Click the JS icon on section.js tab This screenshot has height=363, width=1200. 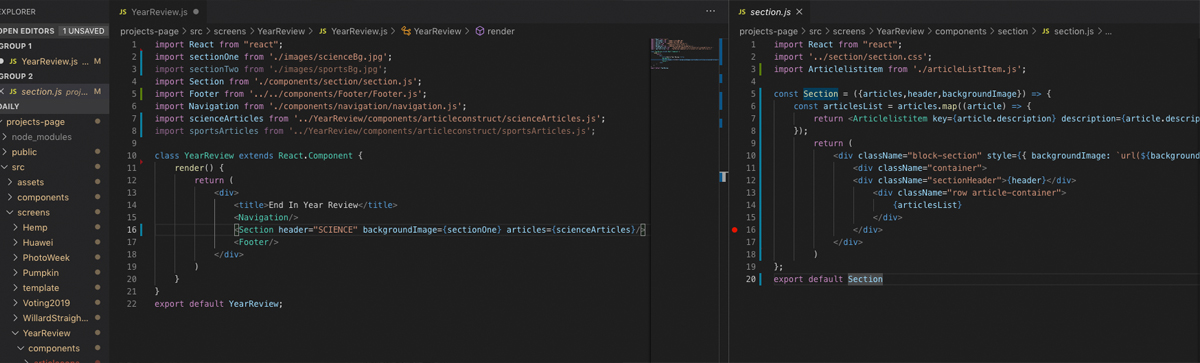[741, 12]
